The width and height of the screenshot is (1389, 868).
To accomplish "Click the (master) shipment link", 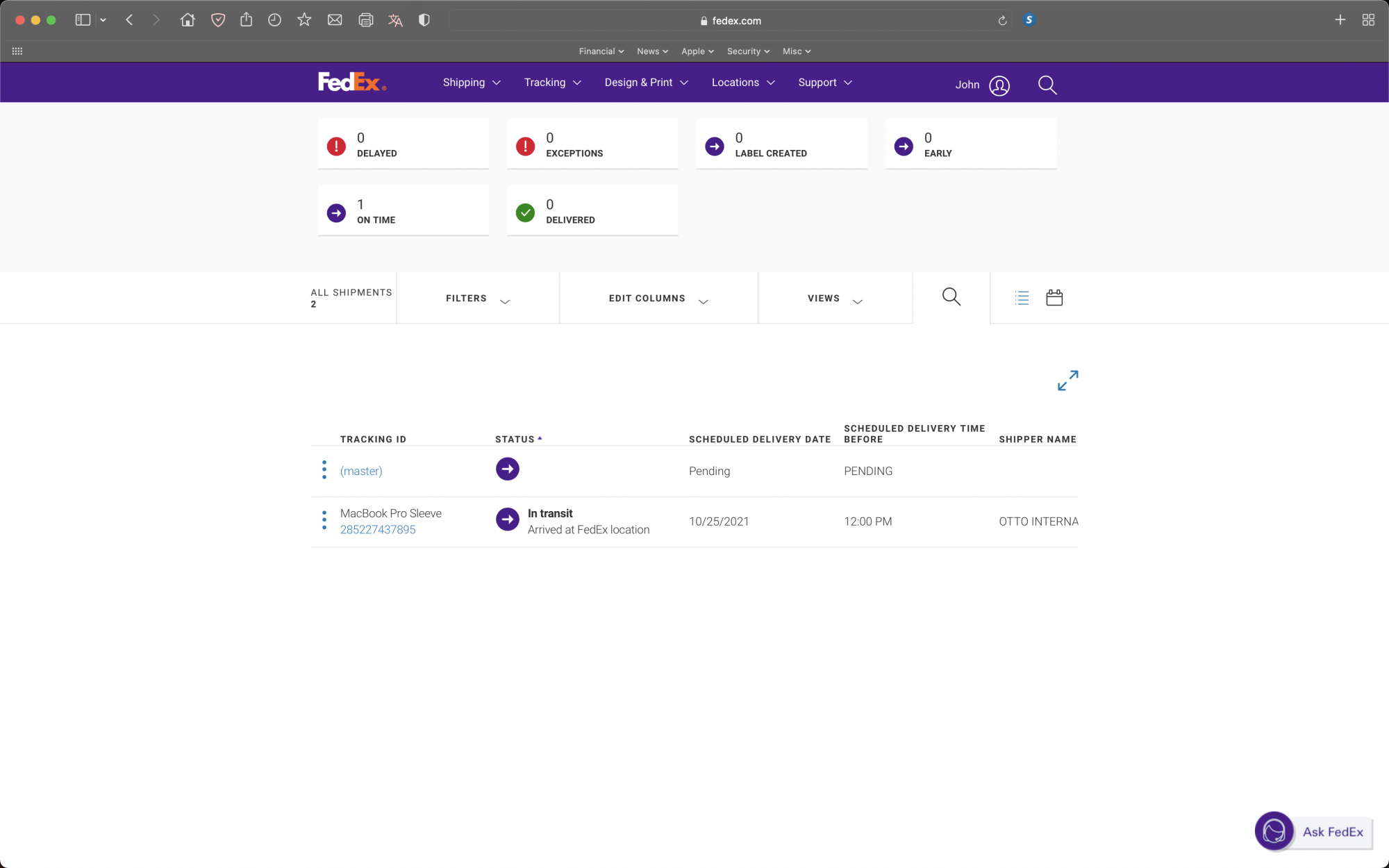I will pyautogui.click(x=361, y=471).
